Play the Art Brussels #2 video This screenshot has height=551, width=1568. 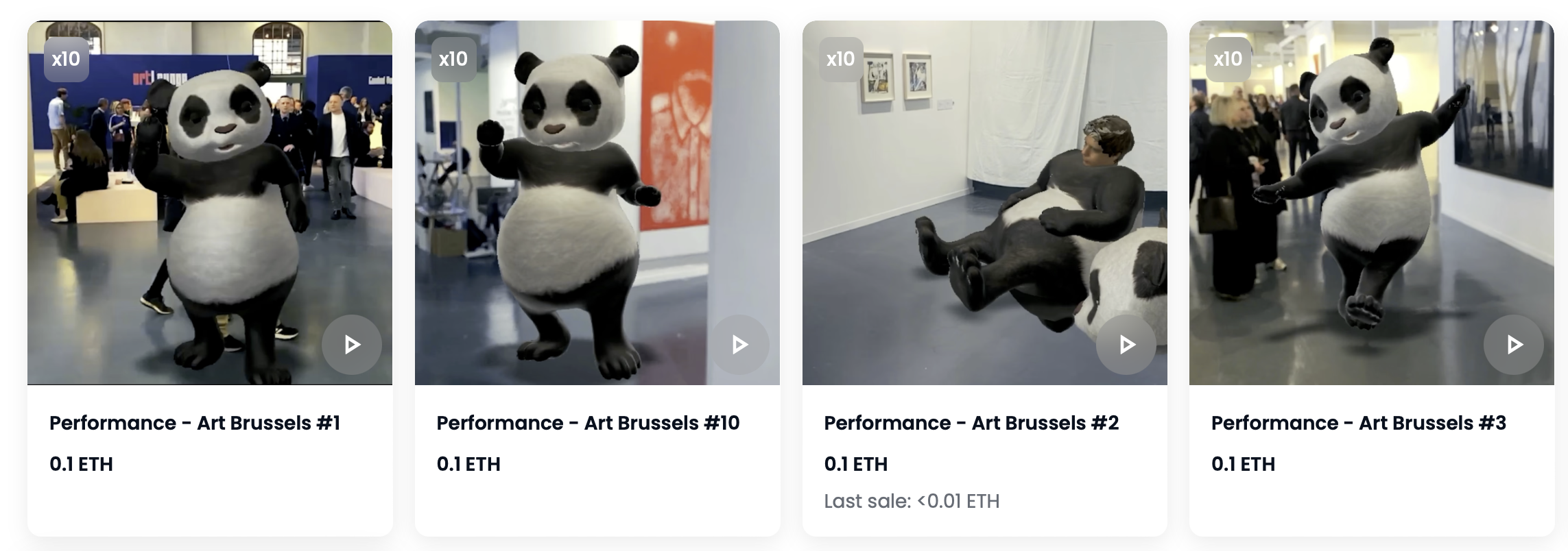(1126, 344)
